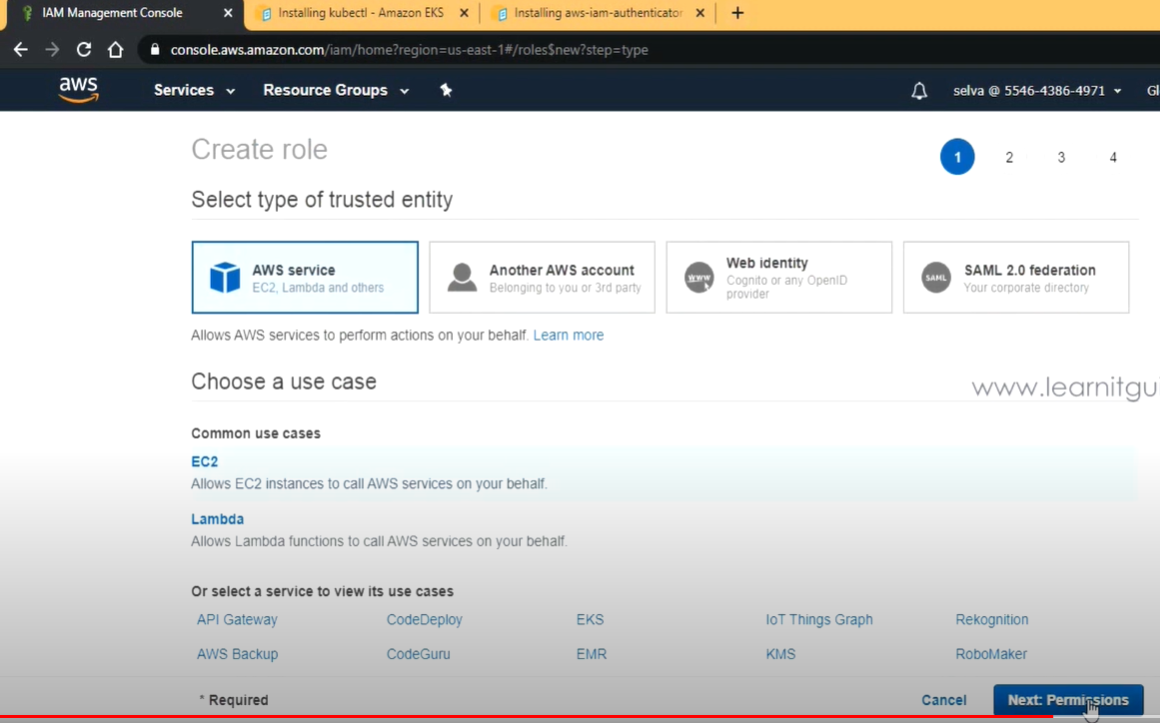
Task: Select the RoboMaker service
Action: tap(991, 654)
